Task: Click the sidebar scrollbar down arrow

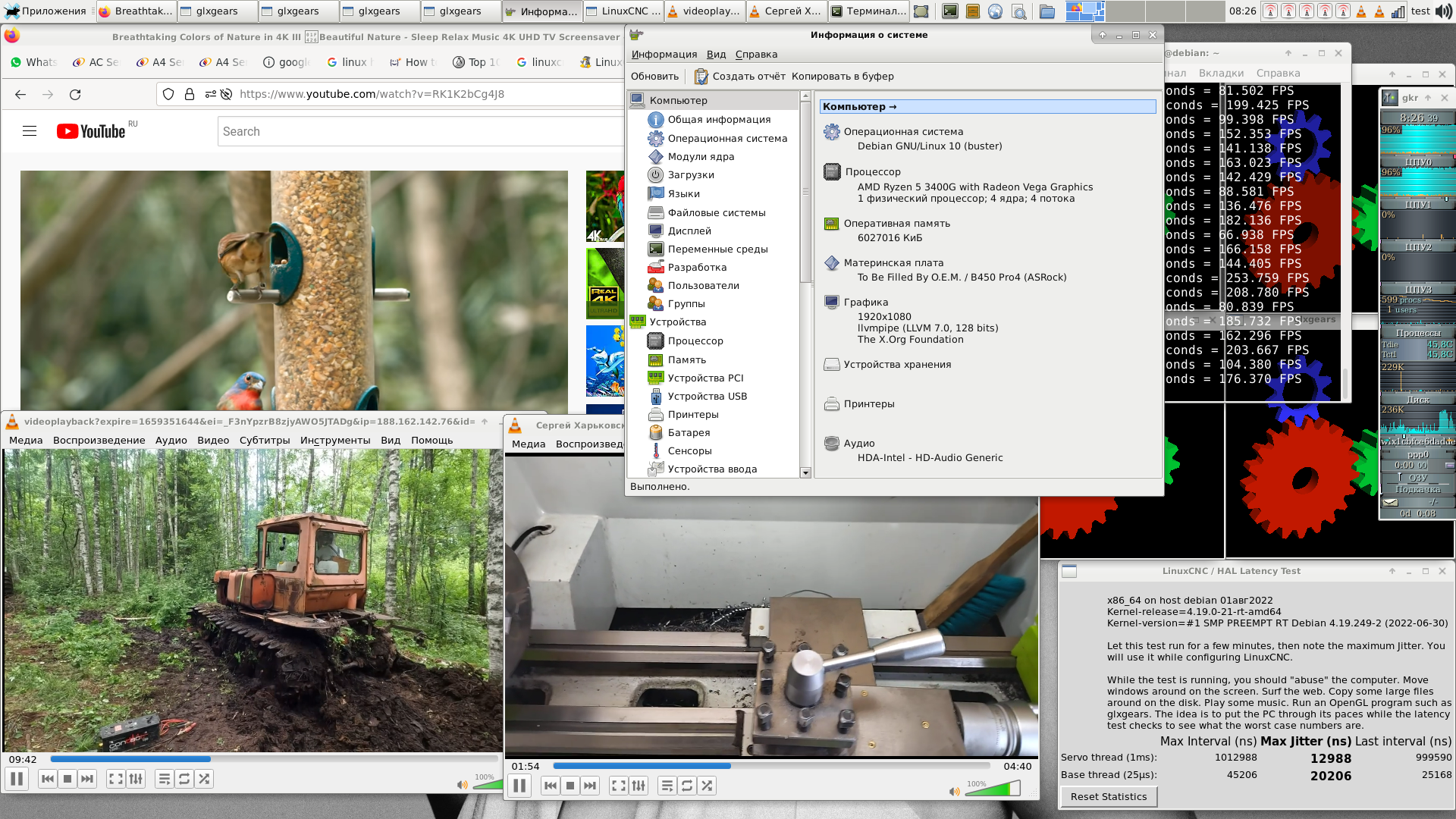Action: [805, 472]
